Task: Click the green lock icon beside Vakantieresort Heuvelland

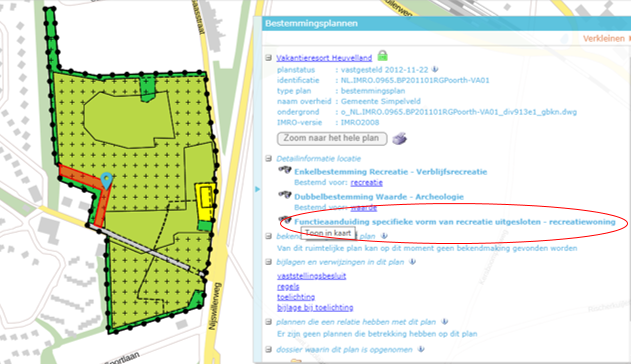Action: (382, 55)
